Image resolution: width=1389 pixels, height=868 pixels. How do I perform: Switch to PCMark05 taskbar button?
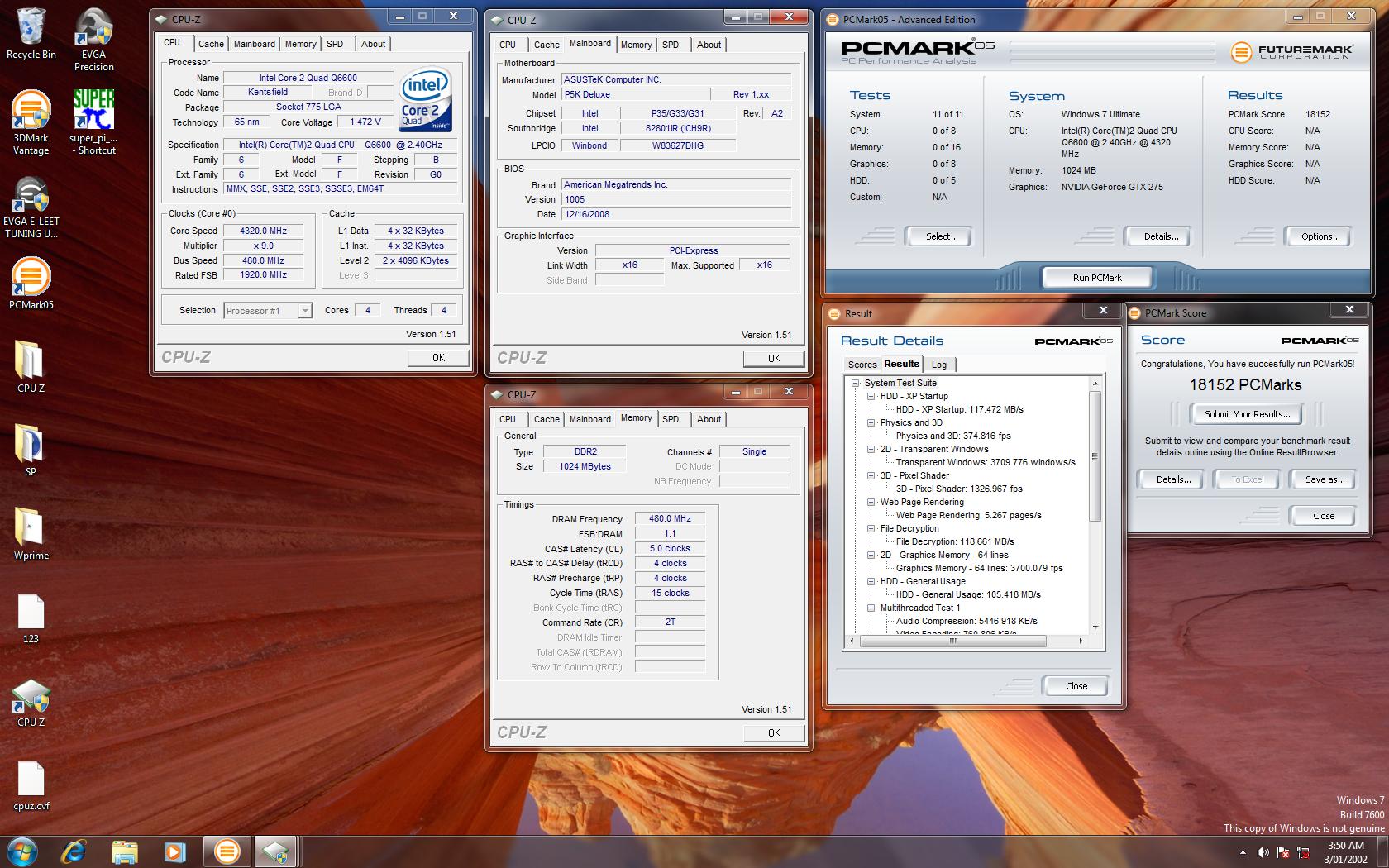click(226, 851)
